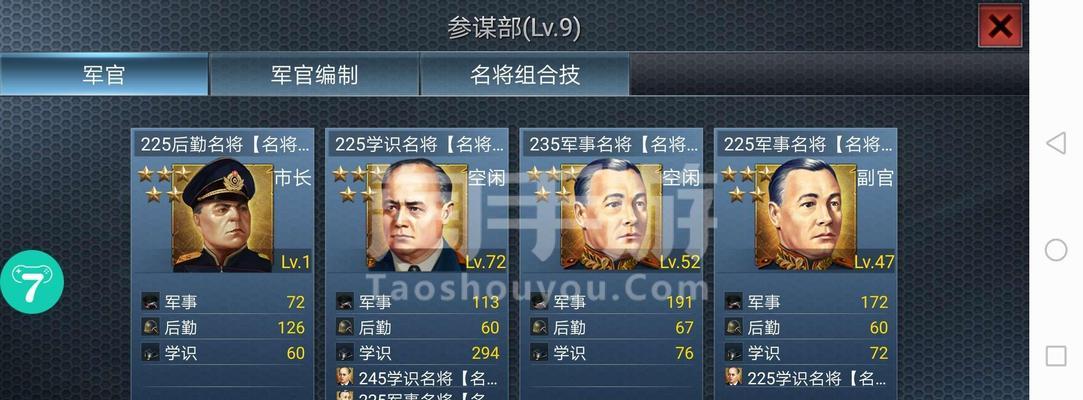Open the 军官编制 tab

coord(314,74)
